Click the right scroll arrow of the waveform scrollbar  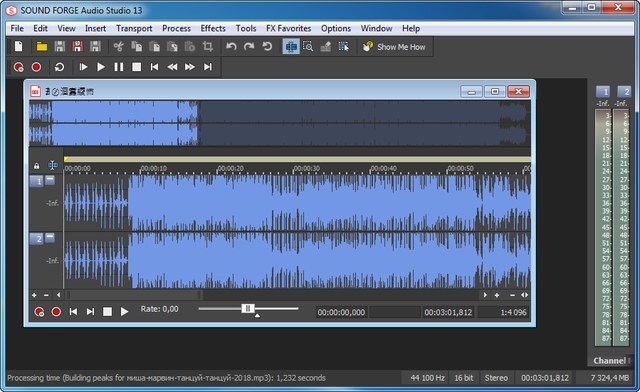485,295
